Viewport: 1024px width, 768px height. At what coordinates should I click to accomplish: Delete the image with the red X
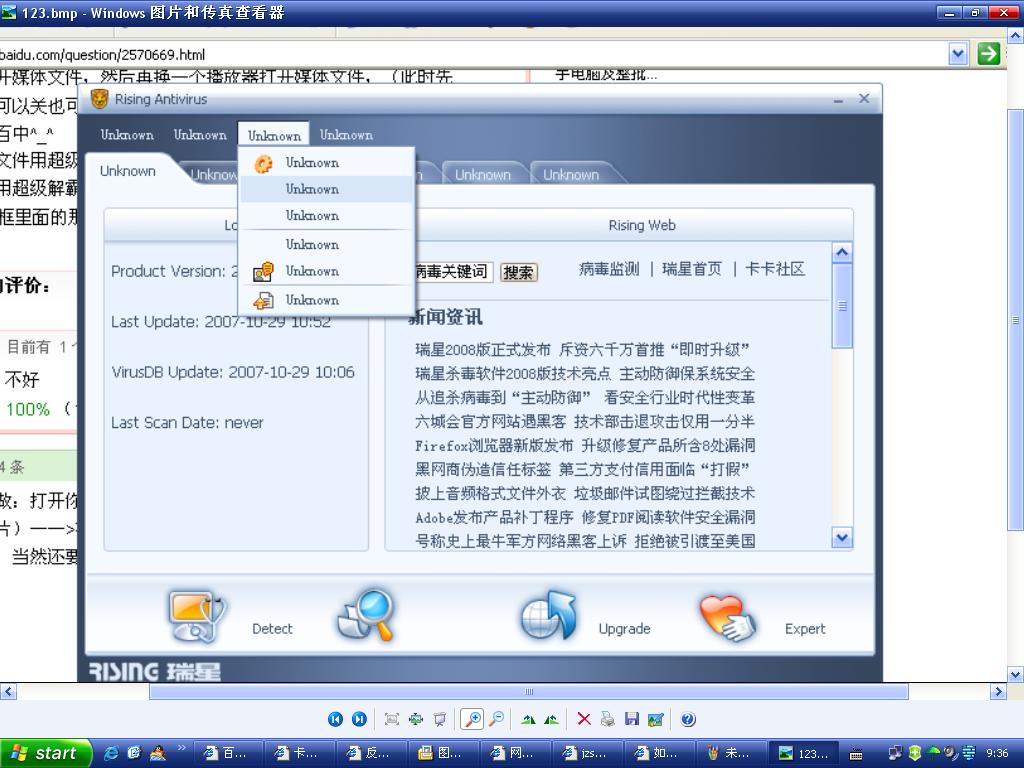pos(584,719)
